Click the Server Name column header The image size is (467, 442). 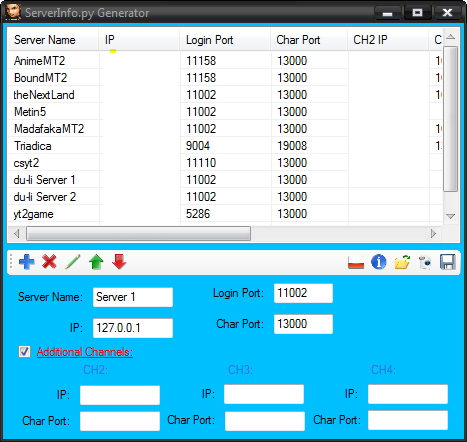(53, 40)
